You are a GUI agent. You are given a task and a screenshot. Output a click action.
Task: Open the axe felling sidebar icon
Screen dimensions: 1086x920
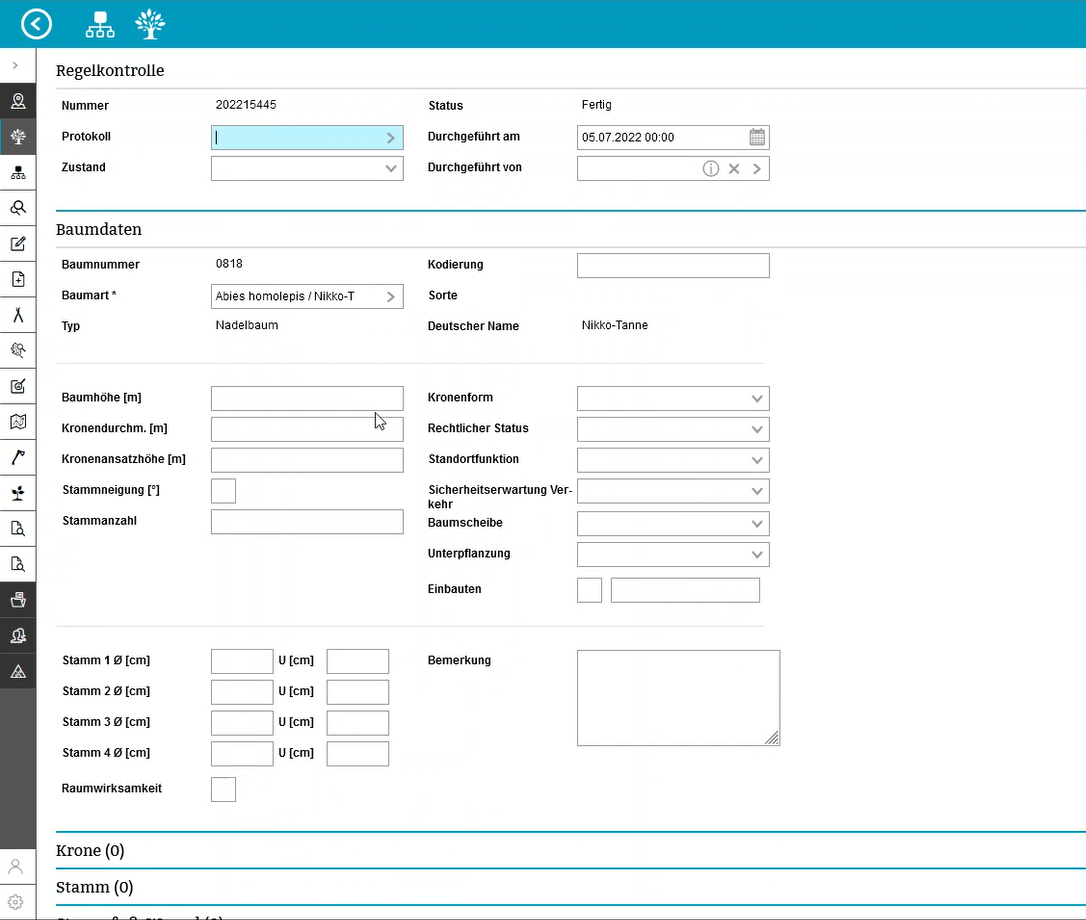(18, 457)
